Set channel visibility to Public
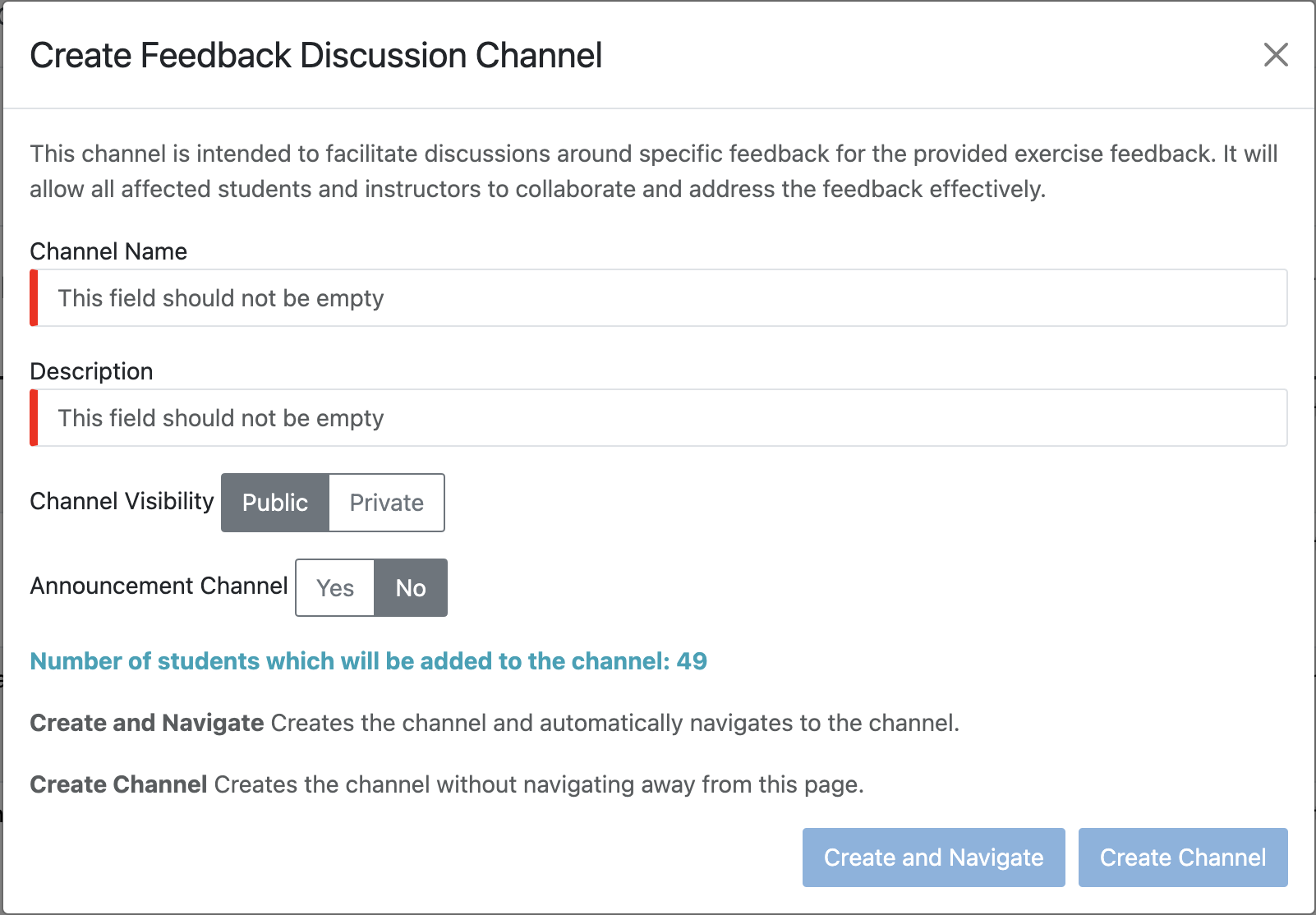This screenshot has width=1316, height=915. 275,503
